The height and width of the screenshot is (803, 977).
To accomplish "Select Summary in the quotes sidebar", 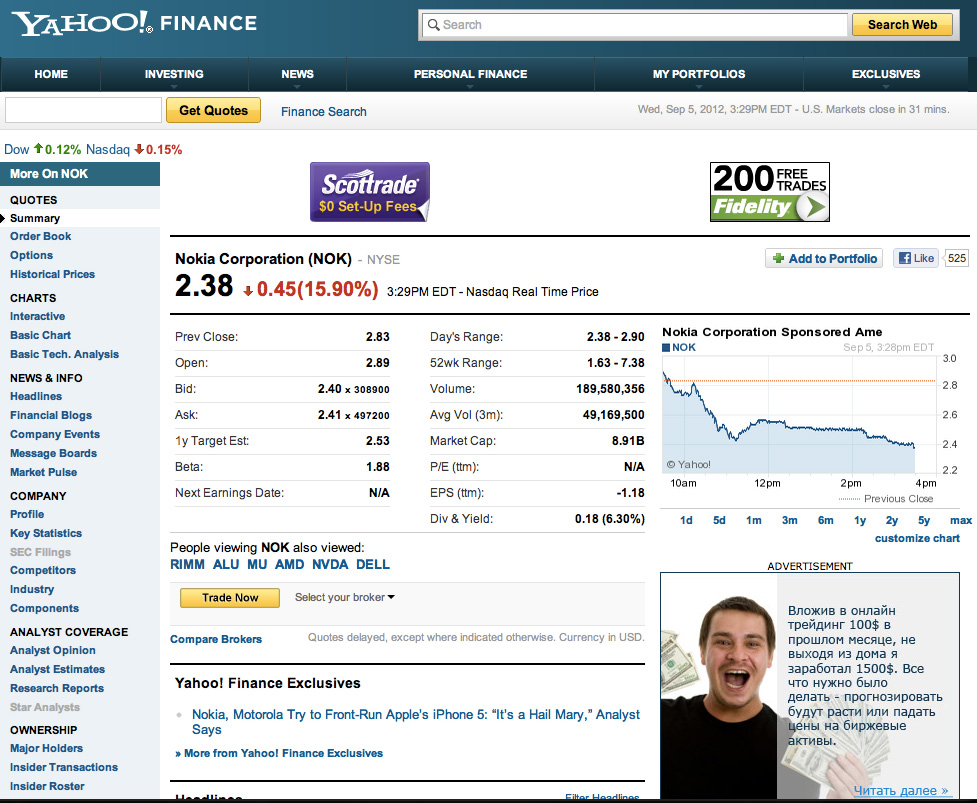I will click(35, 218).
